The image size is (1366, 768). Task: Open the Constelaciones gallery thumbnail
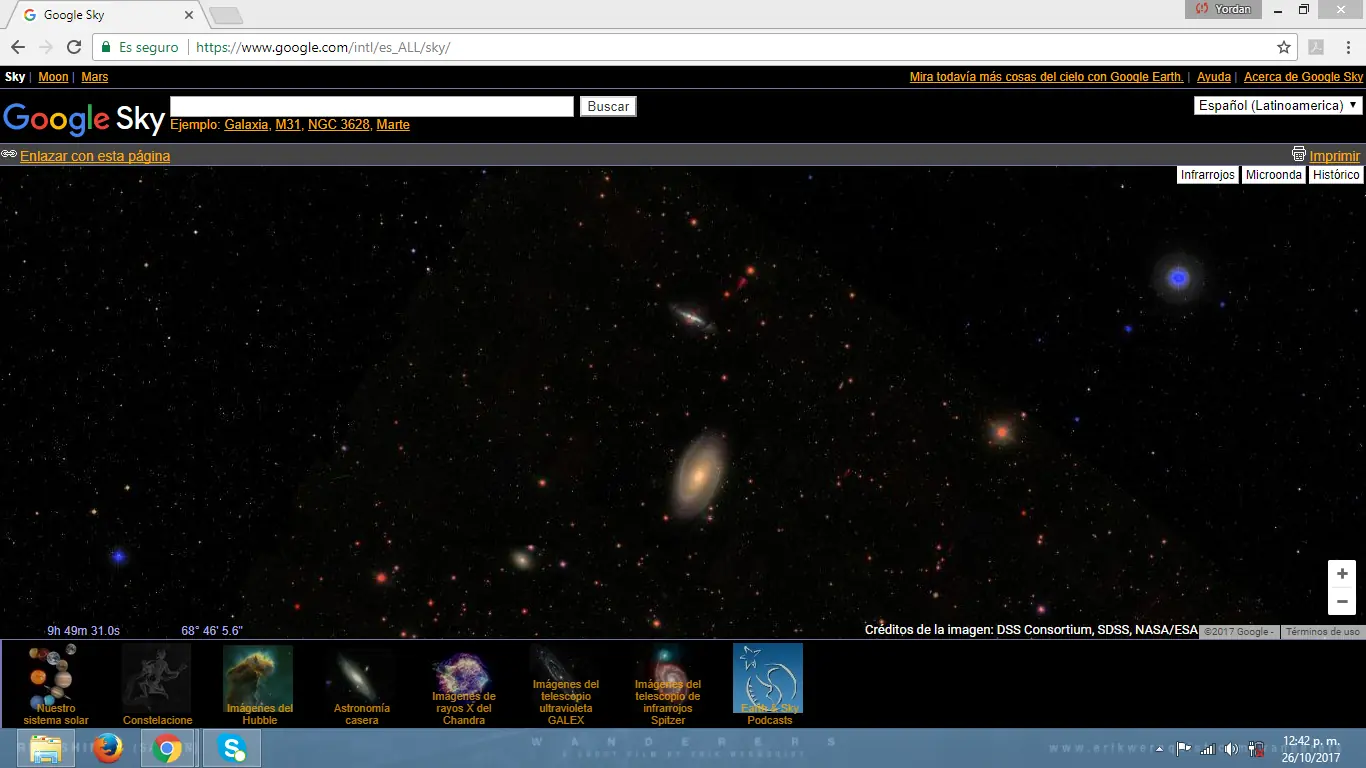point(157,685)
